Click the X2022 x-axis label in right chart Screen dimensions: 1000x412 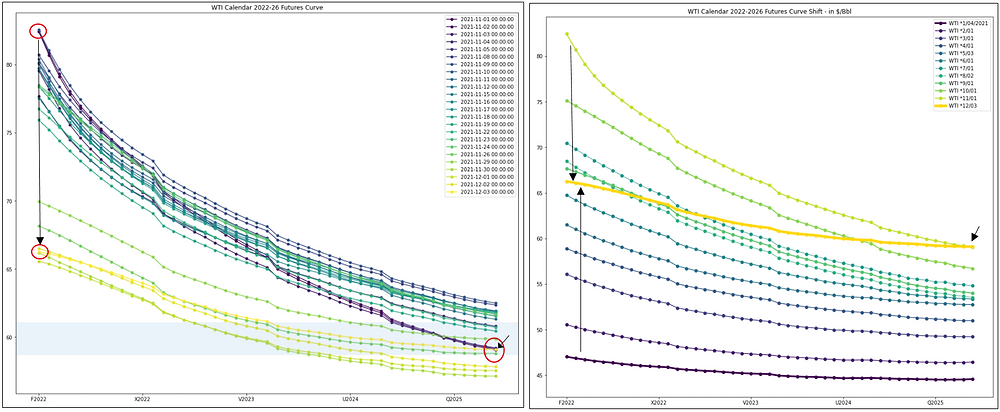[x=659, y=404]
